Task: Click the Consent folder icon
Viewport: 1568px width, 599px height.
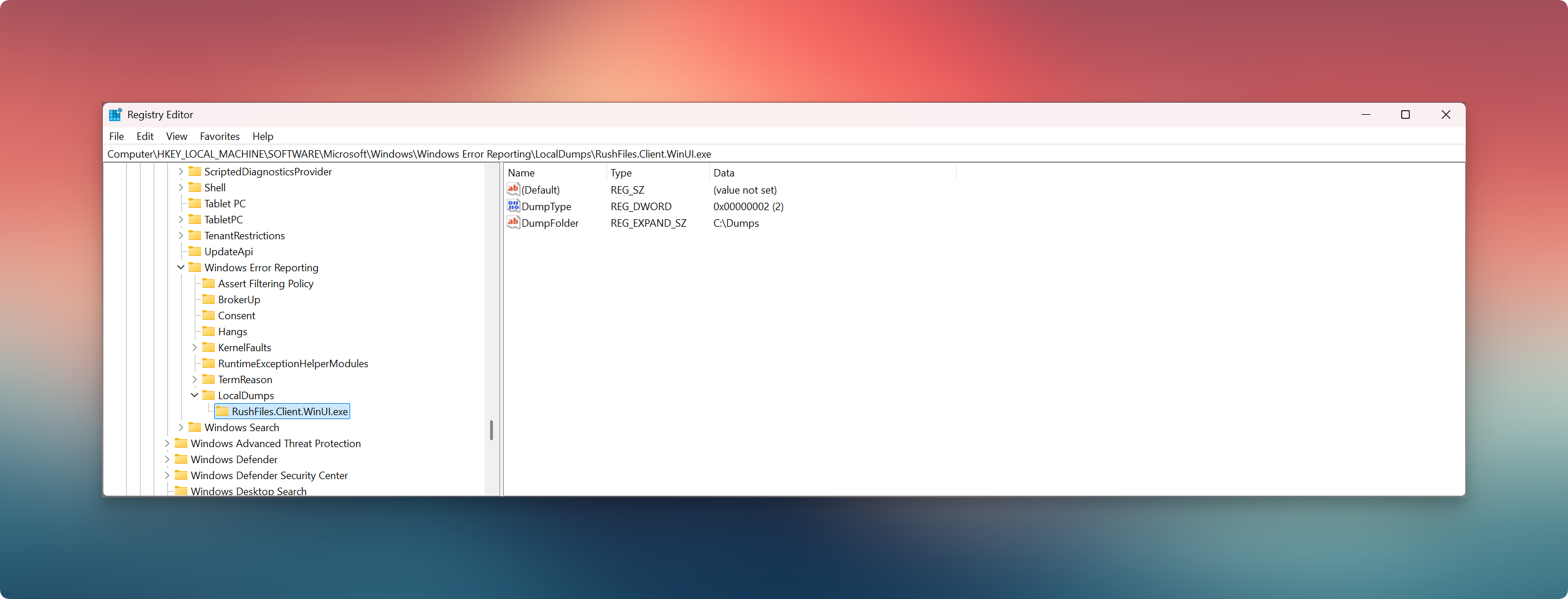Action: [208, 315]
